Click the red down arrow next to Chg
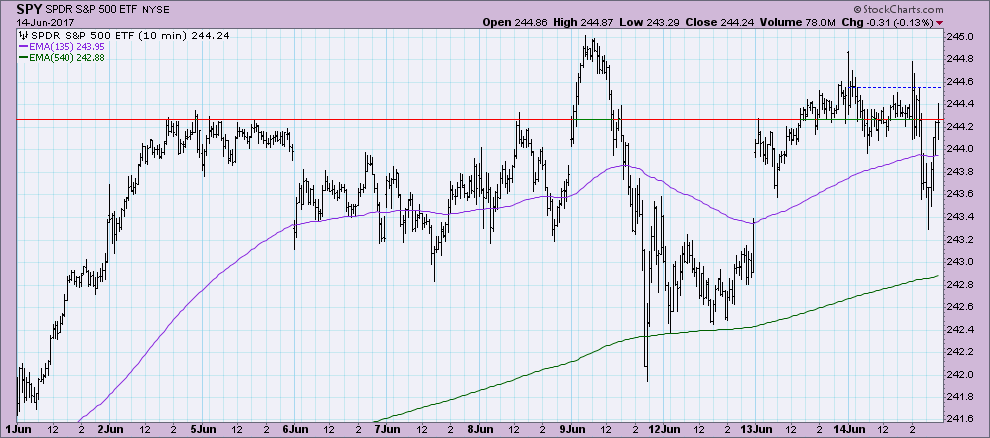Screen dimensions: 990x438 click(940, 23)
